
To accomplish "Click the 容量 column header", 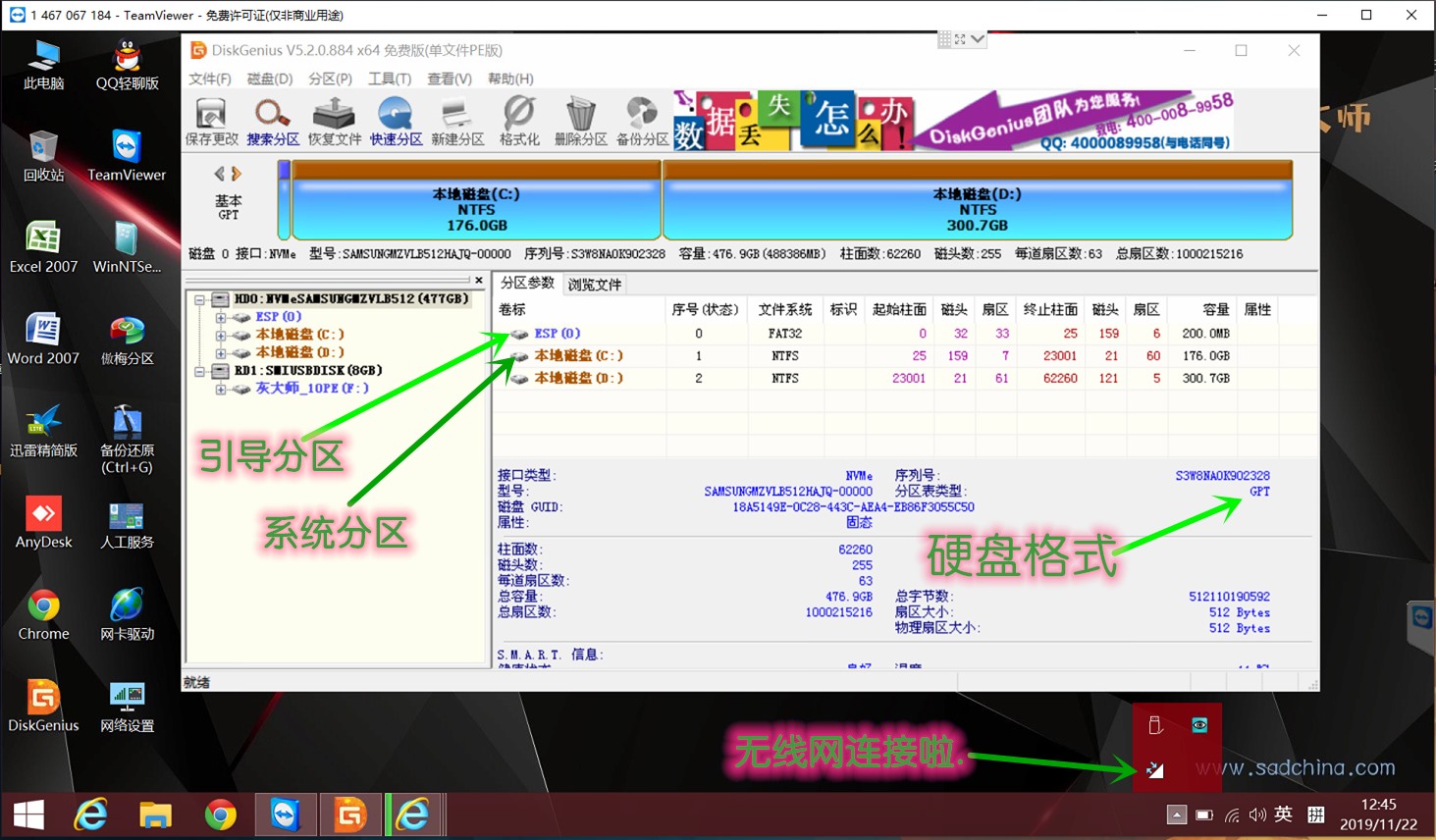I will [1202, 309].
